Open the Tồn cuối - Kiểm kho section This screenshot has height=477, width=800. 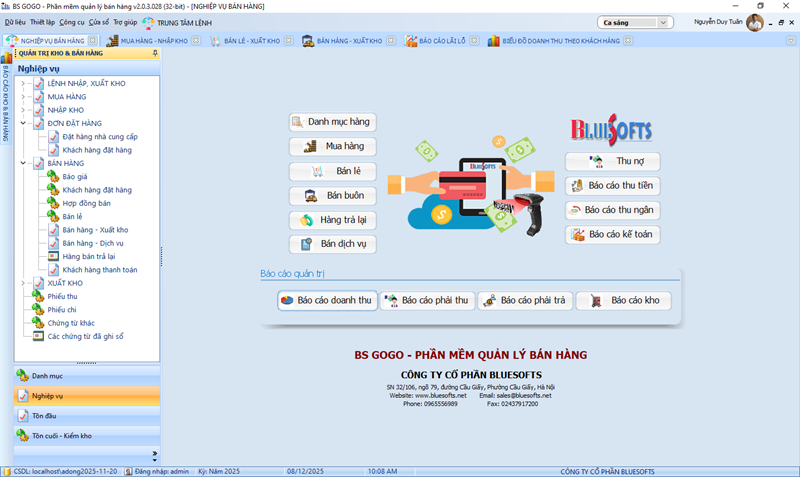click(x=86, y=436)
